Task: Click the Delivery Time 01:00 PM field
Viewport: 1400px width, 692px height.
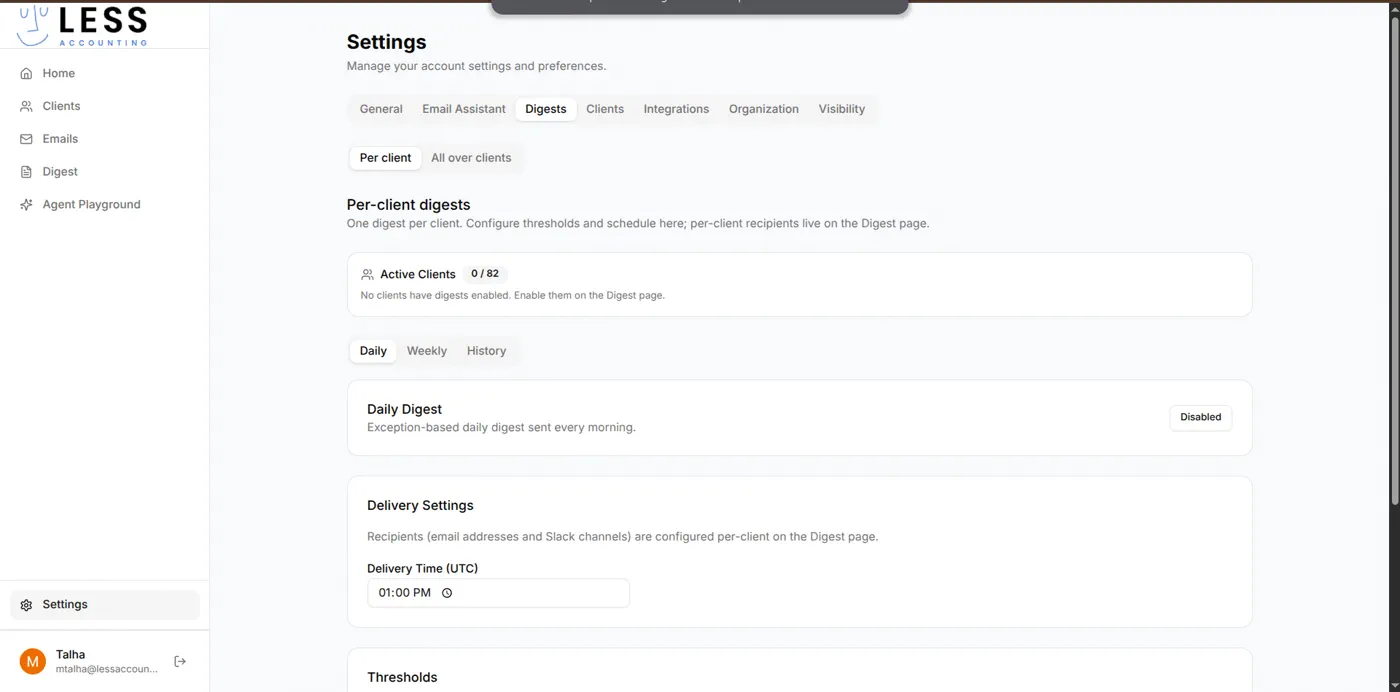Action: (x=498, y=593)
